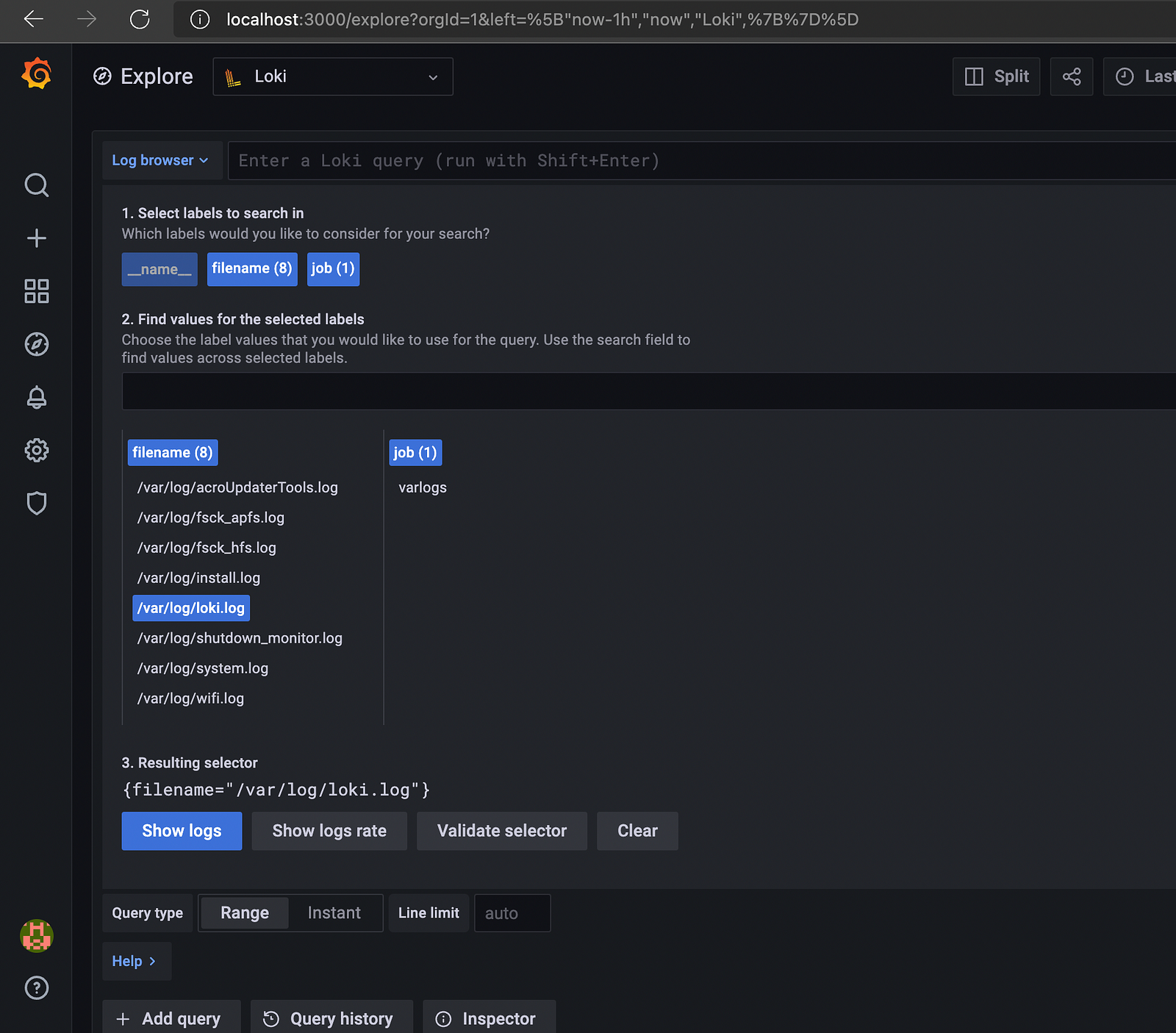Click Validate selector button
Screen dimensions: 1176x1033
point(502,831)
